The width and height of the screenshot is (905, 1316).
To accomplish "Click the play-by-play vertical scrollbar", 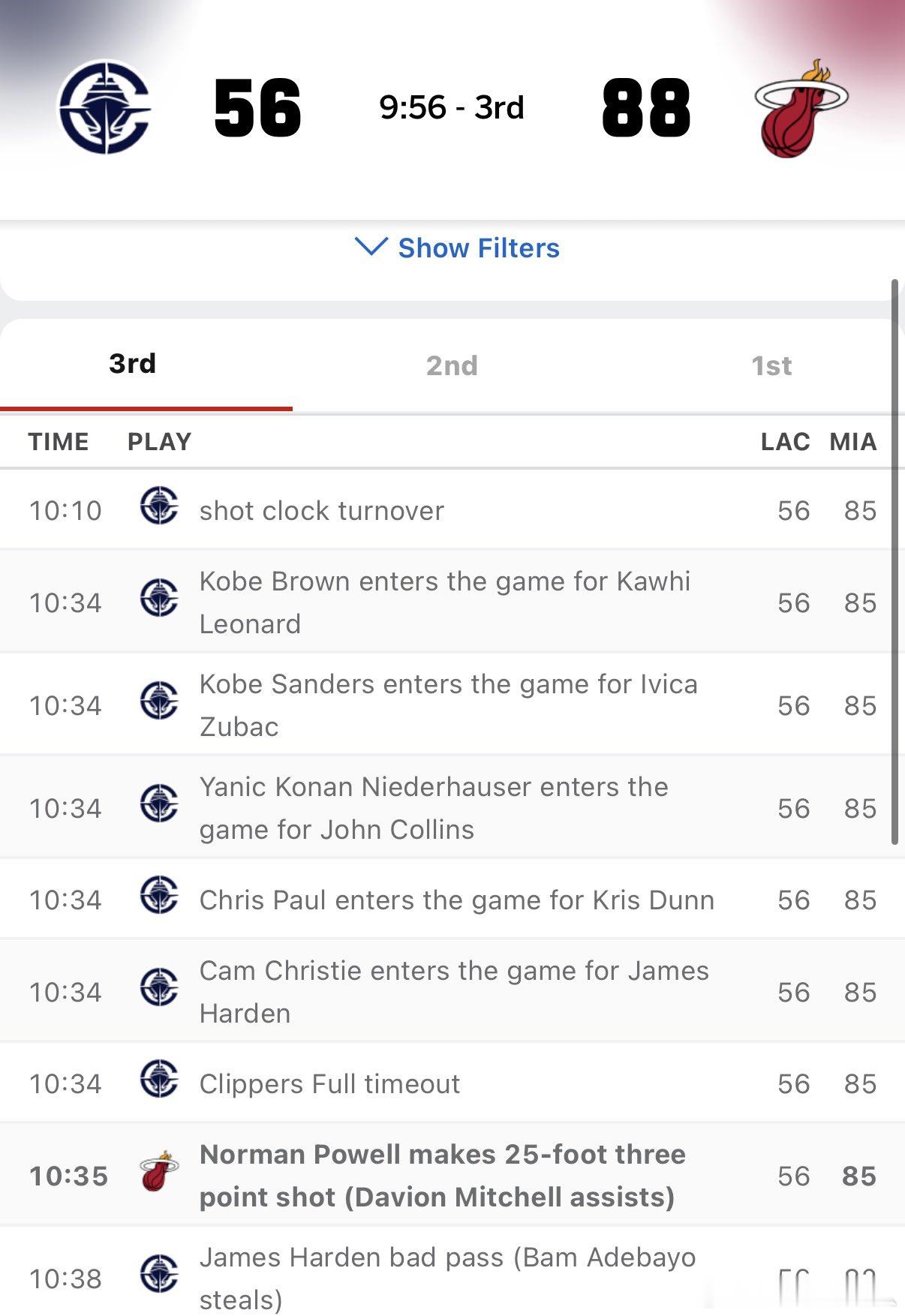I will tap(894, 563).
